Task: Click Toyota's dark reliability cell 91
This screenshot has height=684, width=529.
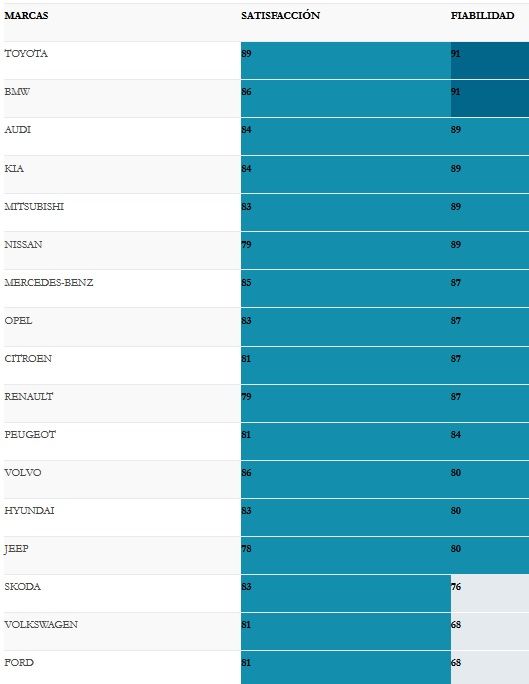Action: (490, 61)
